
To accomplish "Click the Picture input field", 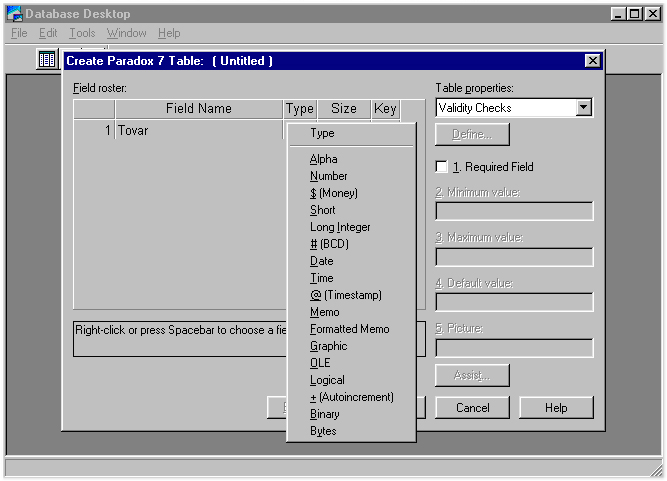I will tap(514, 348).
